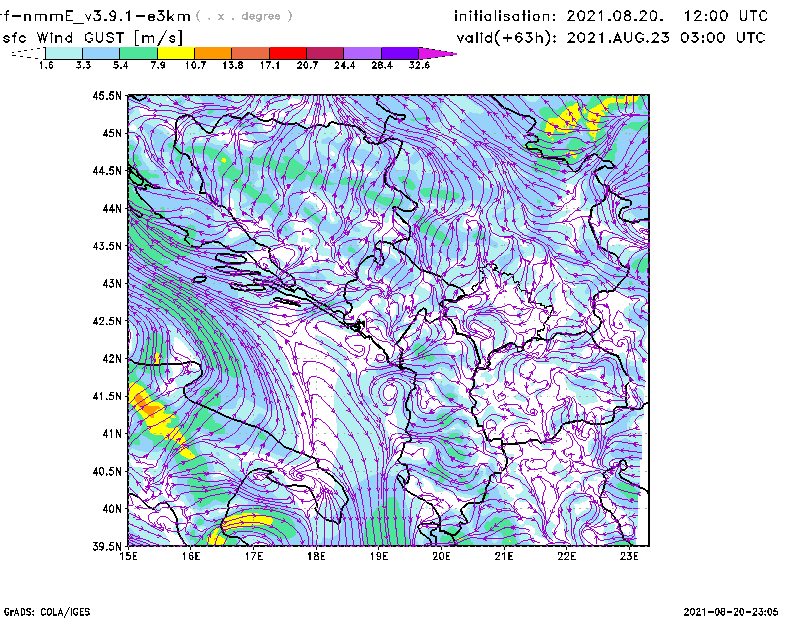The image size is (800, 618).
Task: Click the red 17.1–20.7 legend swatch
Action: [288, 53]
